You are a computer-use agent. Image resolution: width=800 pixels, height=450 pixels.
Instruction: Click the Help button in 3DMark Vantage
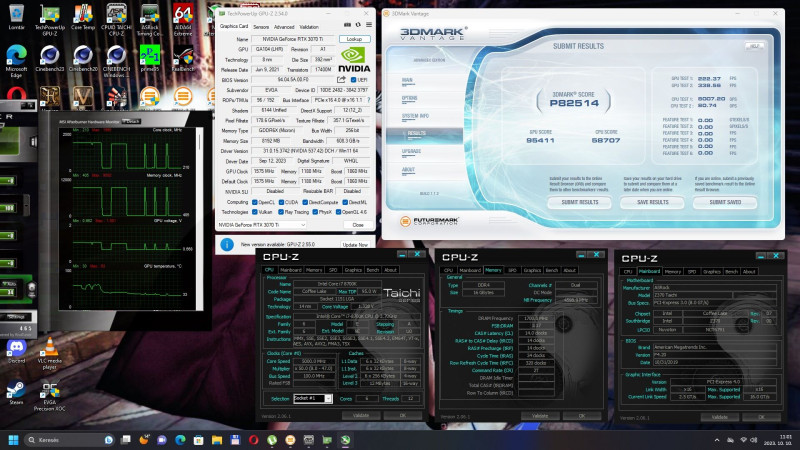coord(754,46)
